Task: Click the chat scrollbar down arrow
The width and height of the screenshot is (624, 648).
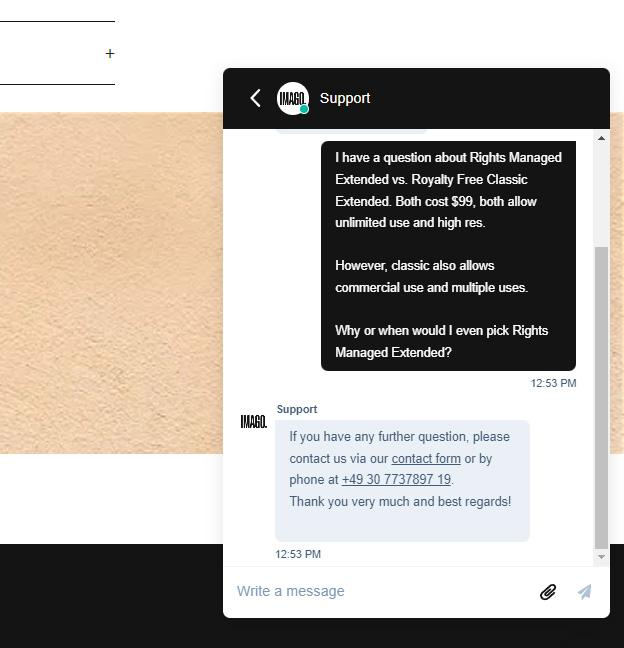Action: tap(601, 556)
